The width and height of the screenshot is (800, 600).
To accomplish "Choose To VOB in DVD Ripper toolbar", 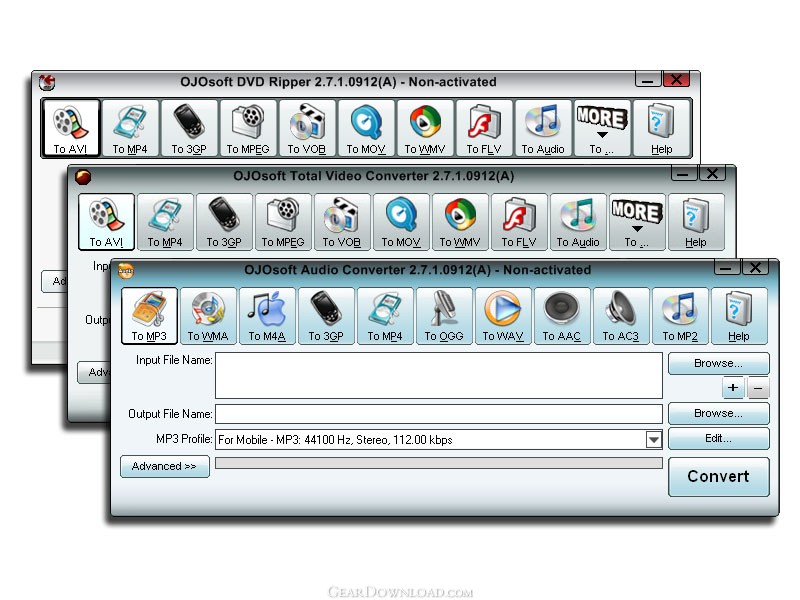I will tap(307, 128).
